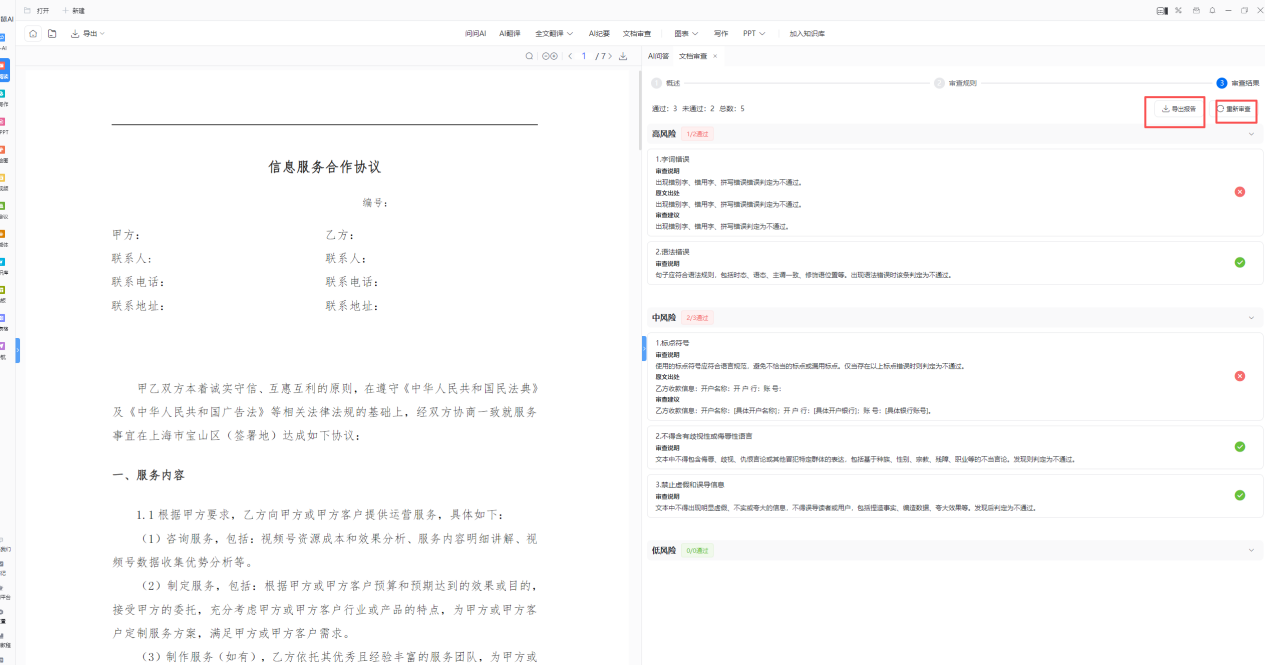Image resolution: width=1265 pixels, height=665 pixels.
Task: Click the search icon above the document
Action: pyautogui.click(x=530, y=56)
